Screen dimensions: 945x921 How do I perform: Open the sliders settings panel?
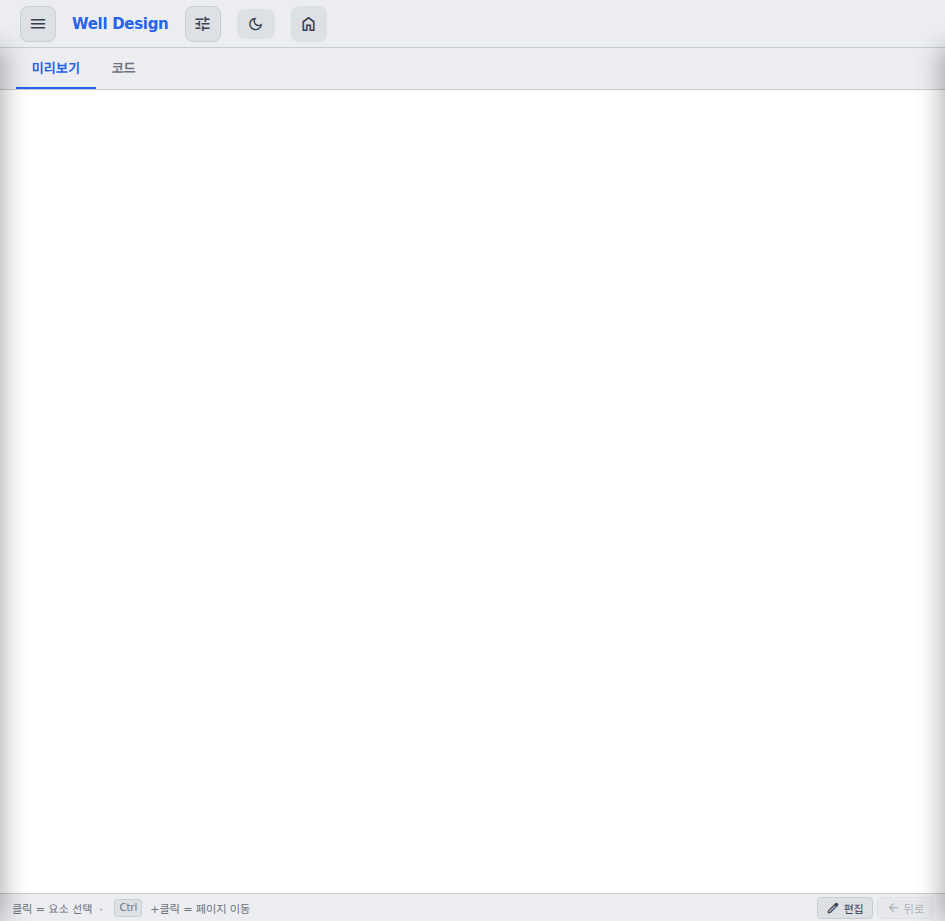202,24
